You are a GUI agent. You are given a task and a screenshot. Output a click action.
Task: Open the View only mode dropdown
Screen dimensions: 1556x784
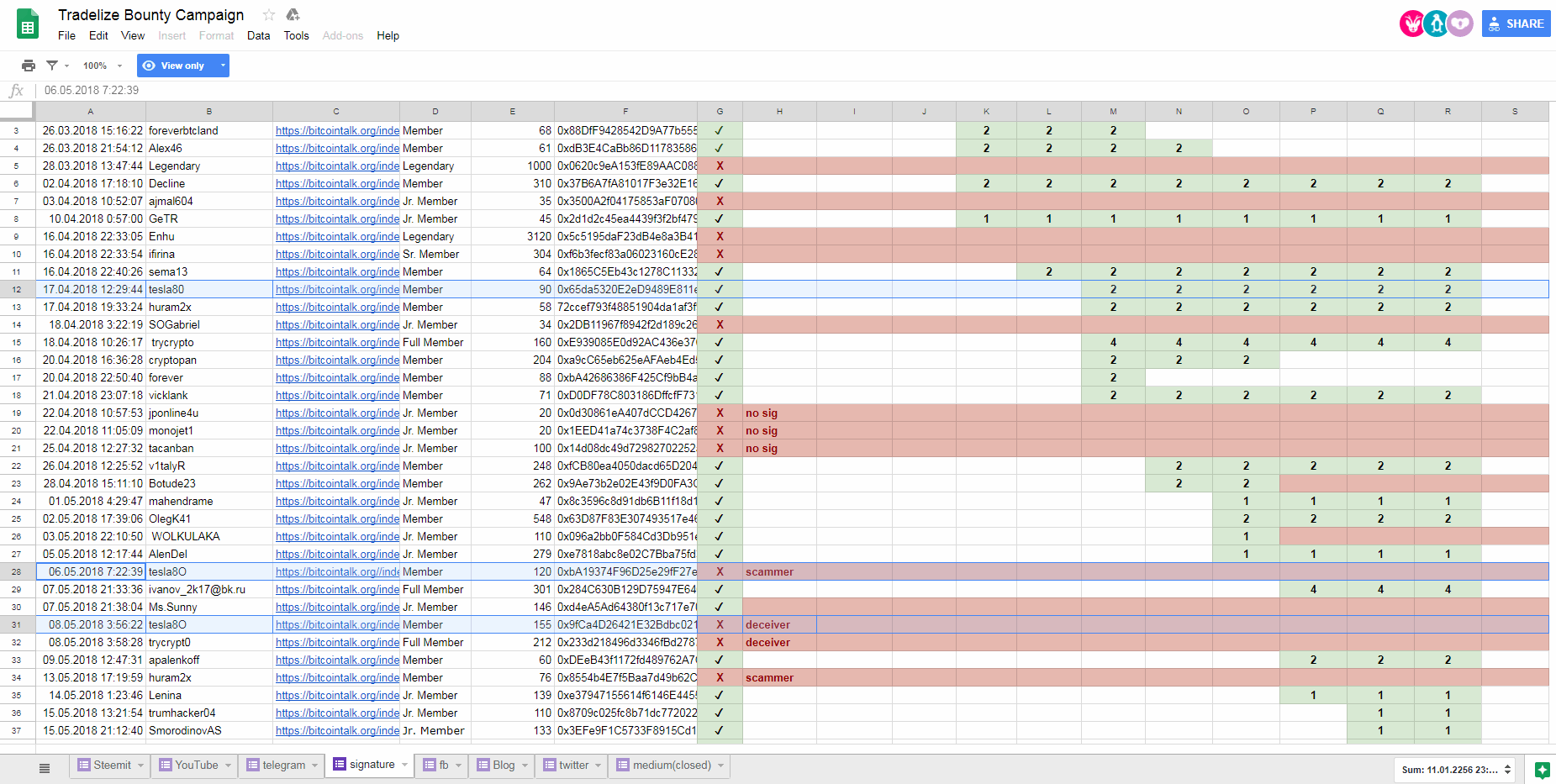pyautogui.click(x=223, y=66)
